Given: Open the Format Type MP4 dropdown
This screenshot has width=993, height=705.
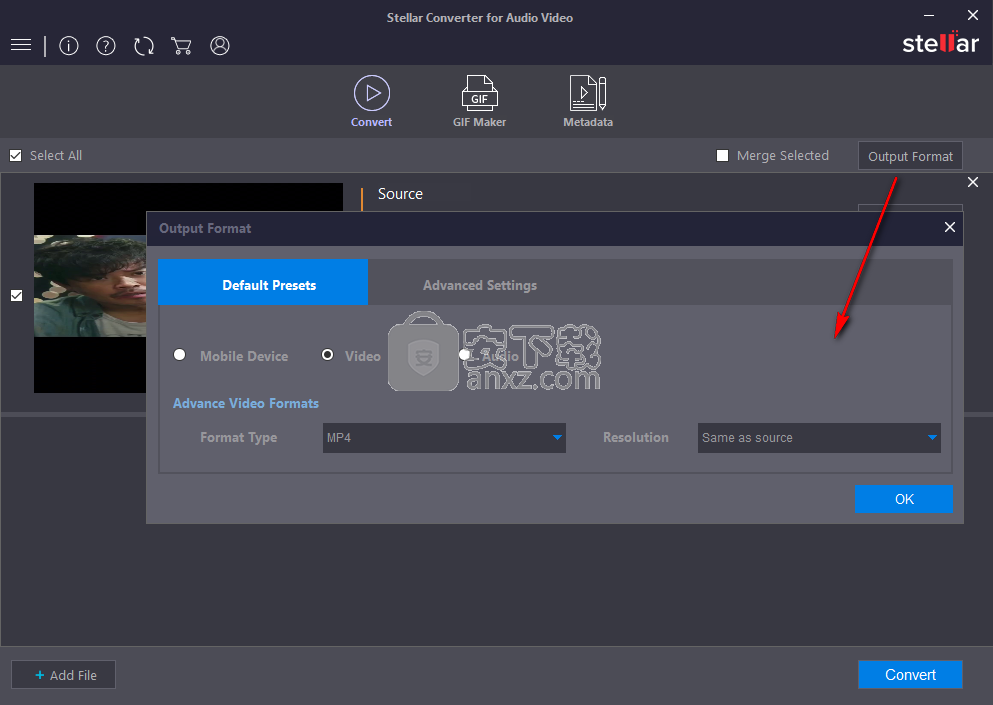Looking at the screenshot, I should pyautogui.click(x=444, y=438).
